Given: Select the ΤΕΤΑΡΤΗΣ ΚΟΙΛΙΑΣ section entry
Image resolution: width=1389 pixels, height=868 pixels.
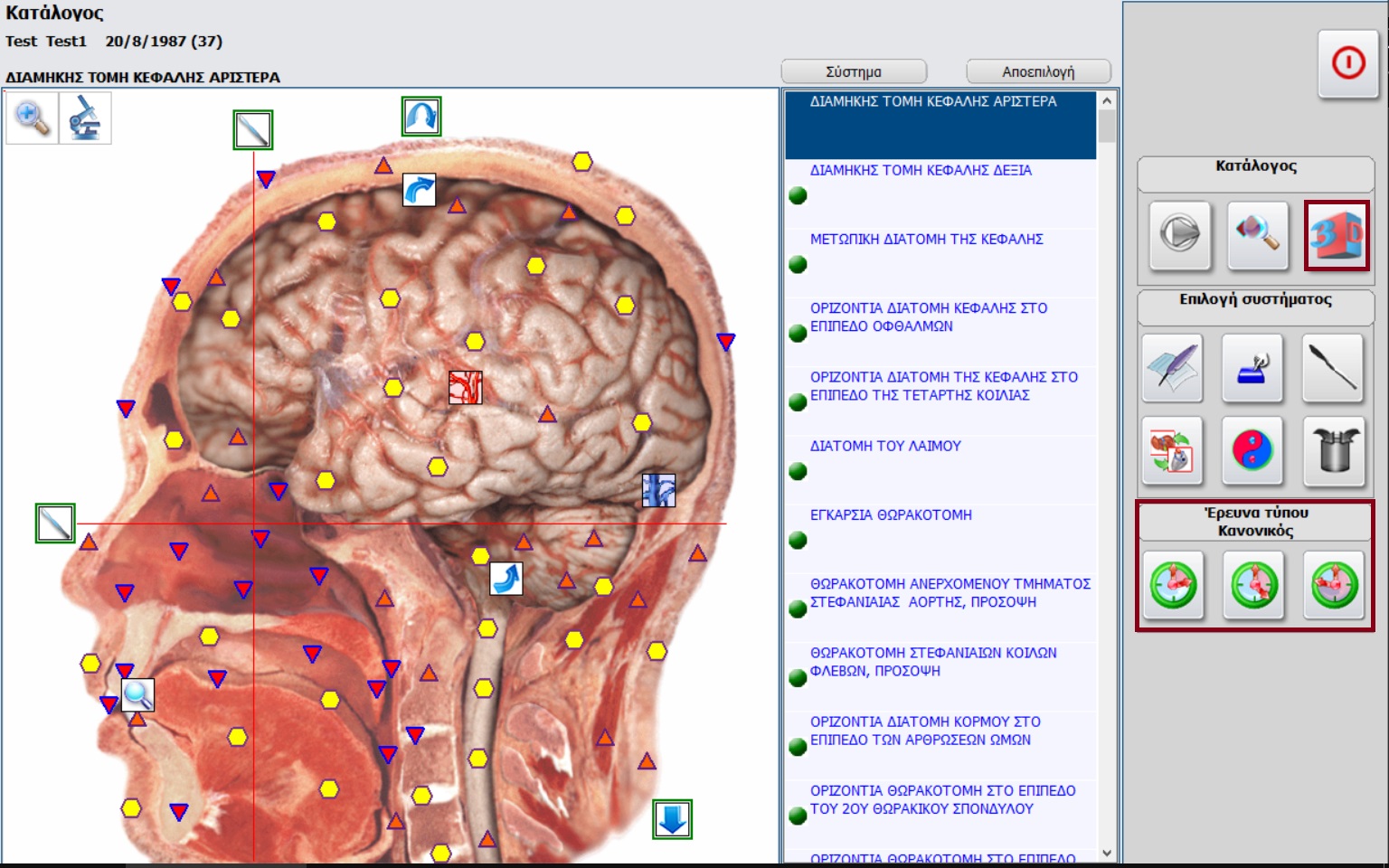Looking at the screenshot, I should click(x=940, y=400).
